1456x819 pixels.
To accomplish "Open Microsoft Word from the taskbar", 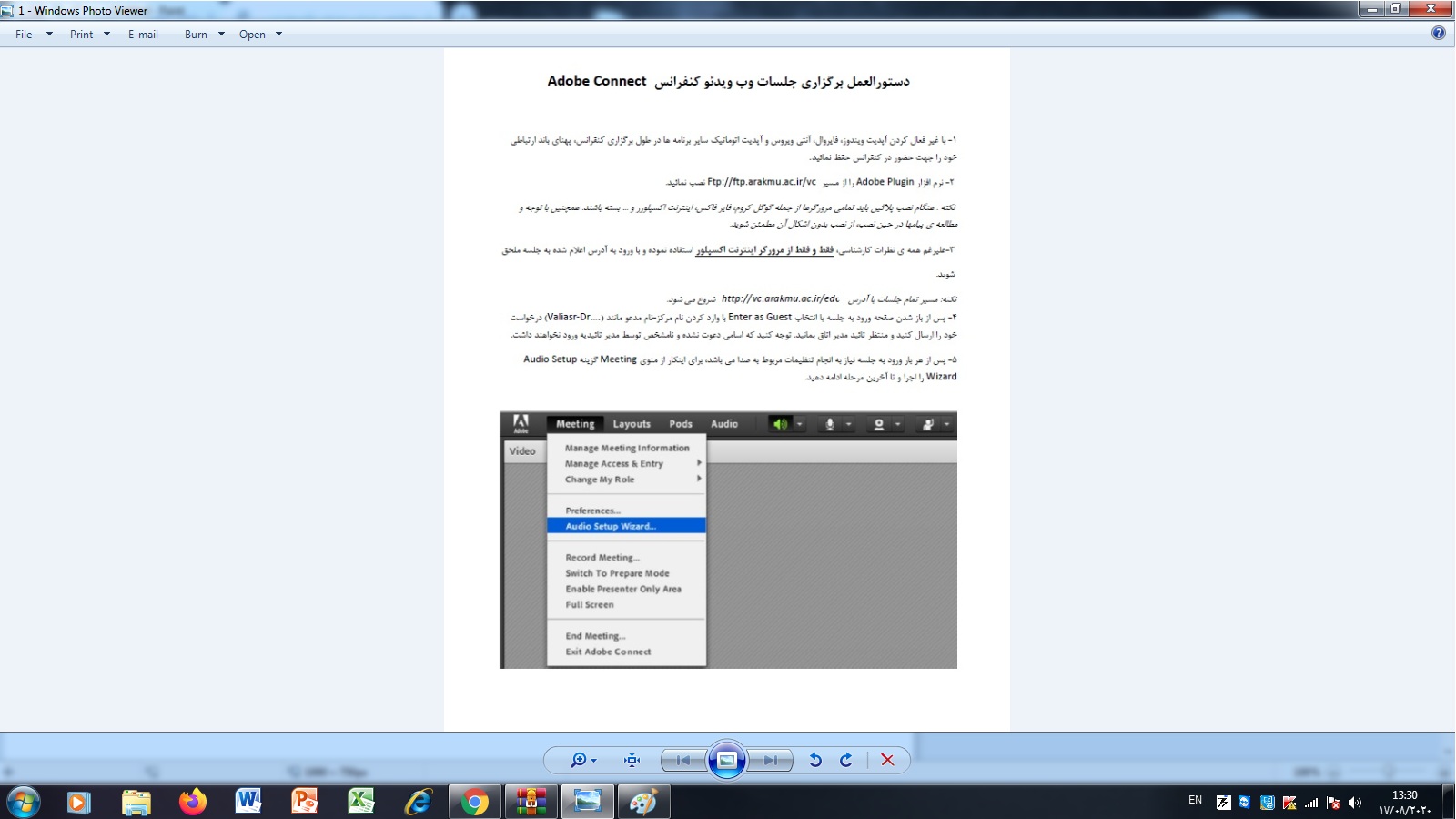I will coord(248,802).
